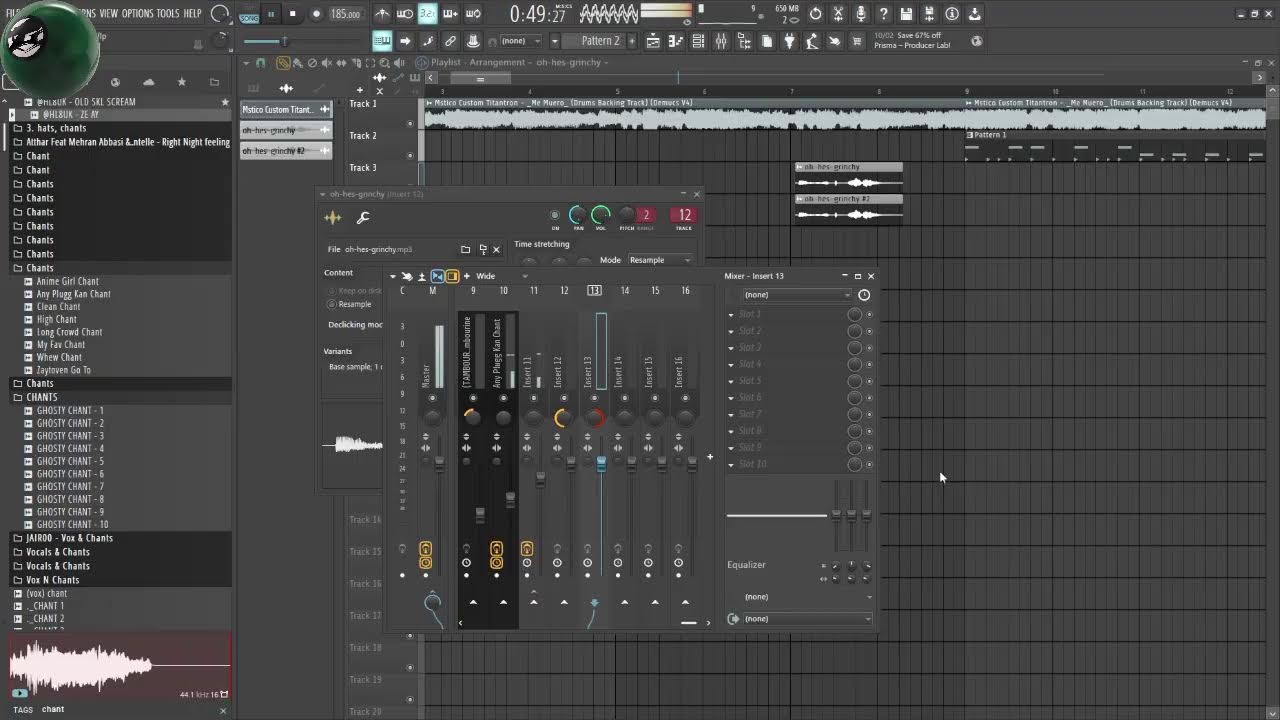Select the Resample radio option

click(x=333, y=304)
